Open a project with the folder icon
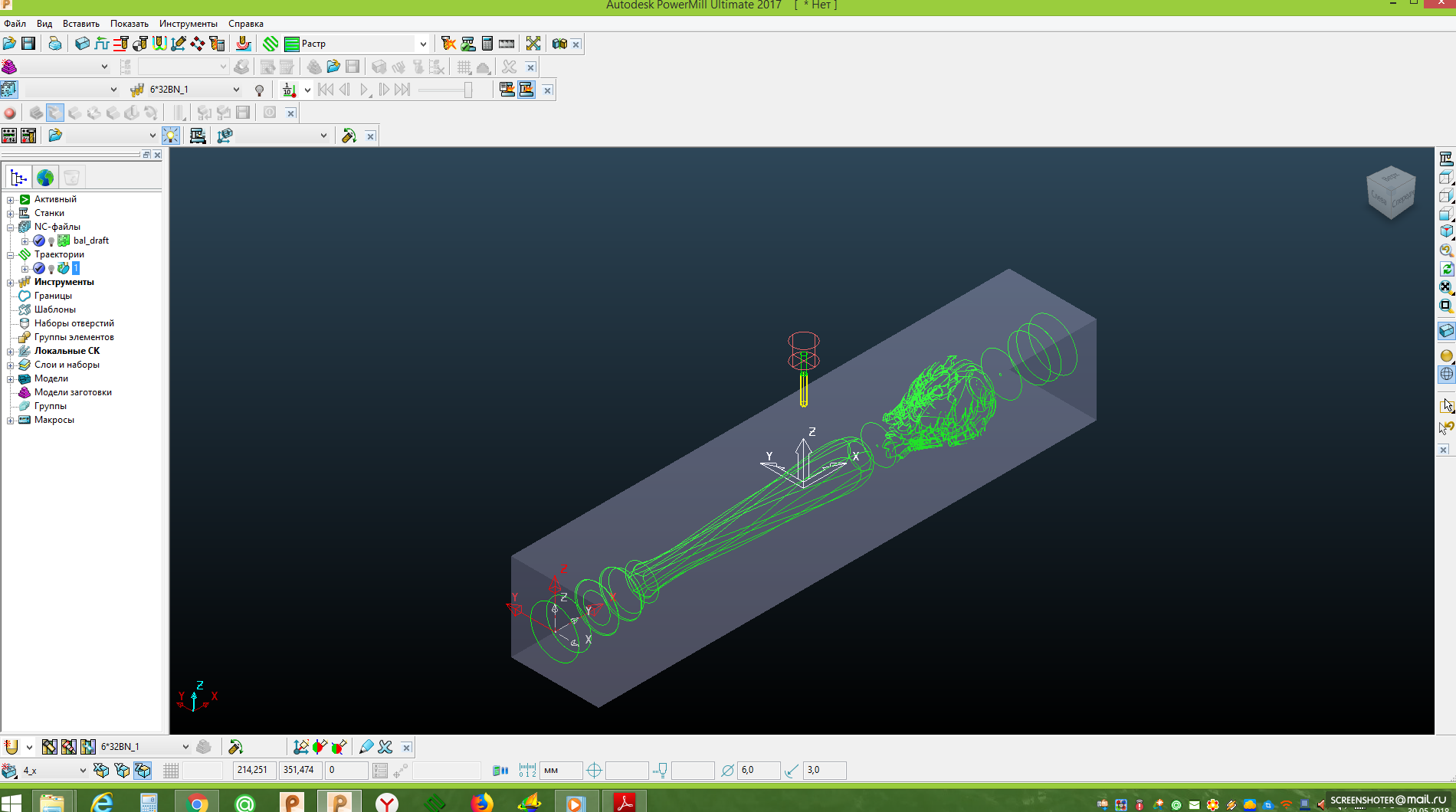1456x812 pixels. (9, 44)
